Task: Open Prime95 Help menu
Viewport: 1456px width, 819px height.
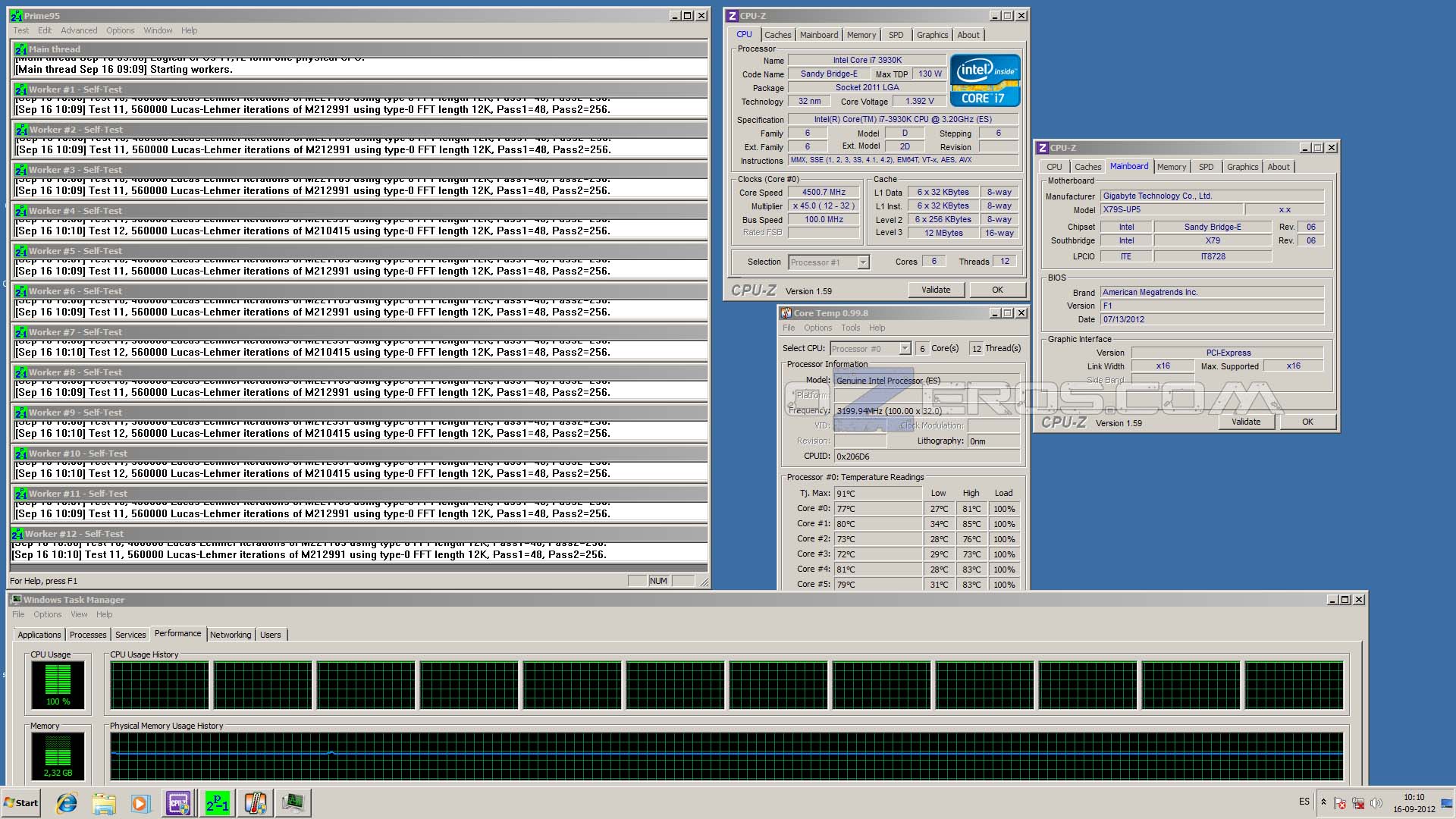Action: [189, 30]
